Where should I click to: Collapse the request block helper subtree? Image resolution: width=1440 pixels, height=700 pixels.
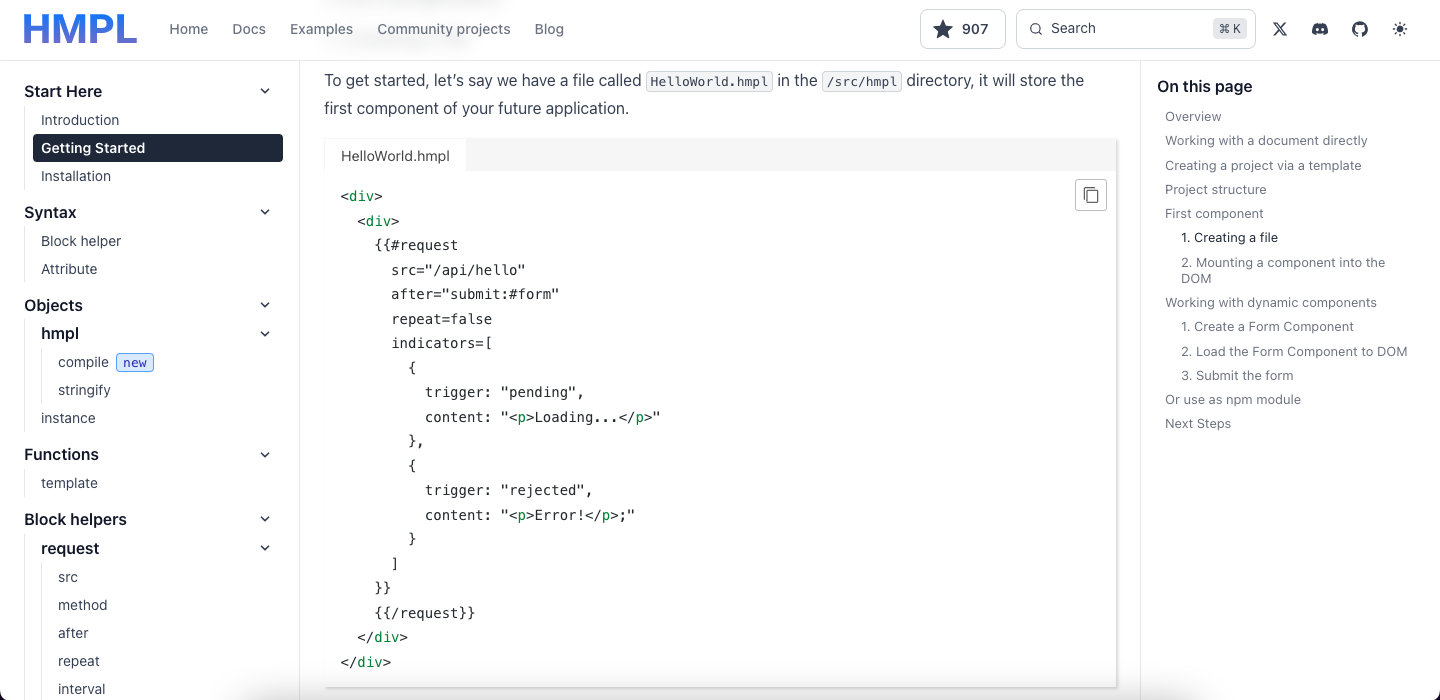[265, 548]
